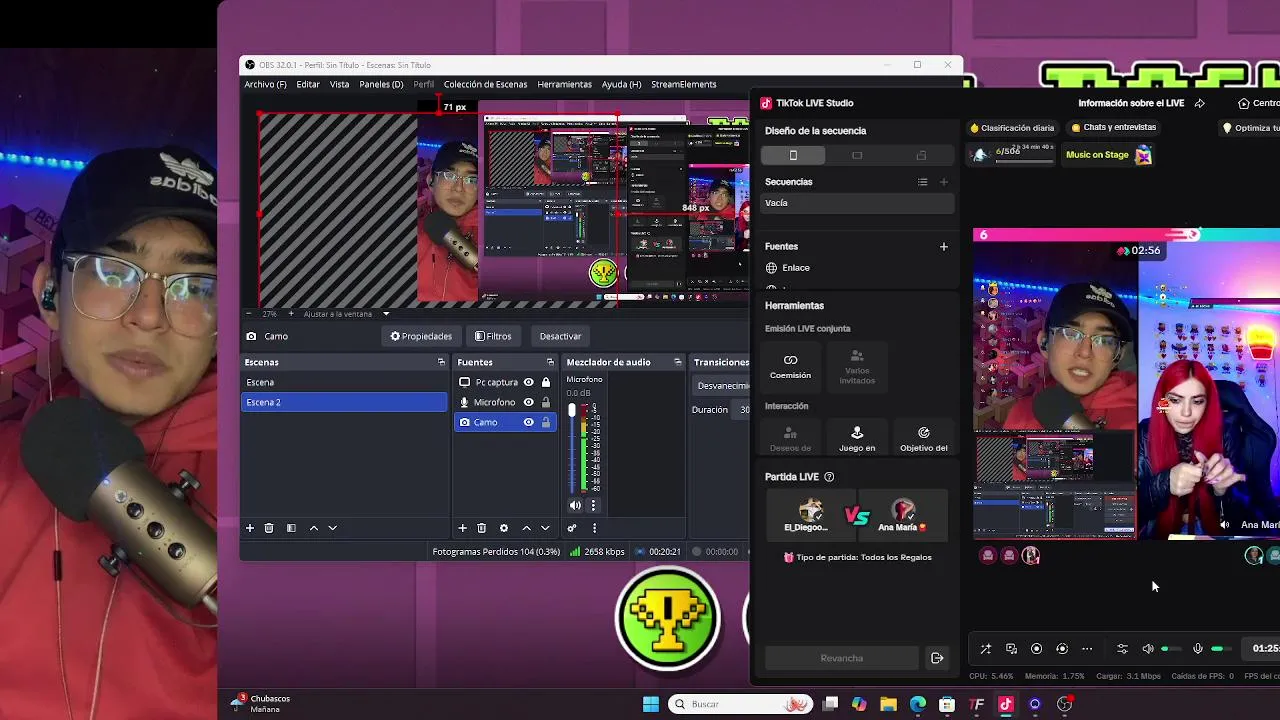Leave the match with exit icon
The height and width of the screenshot is (720, 1280).
(x=937, y=658)
